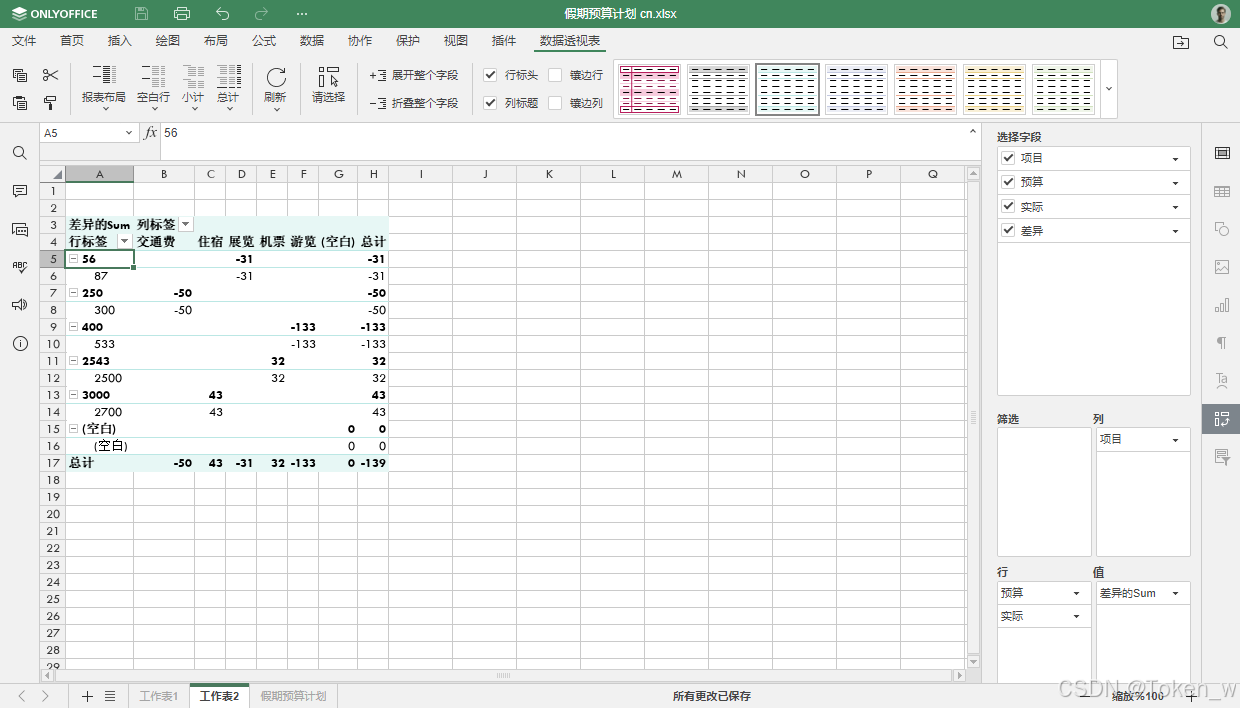The width and height of the screenshot is (1240, 708).
Task: Toggle the 行标头 checkbox
Action: (490, 75)
